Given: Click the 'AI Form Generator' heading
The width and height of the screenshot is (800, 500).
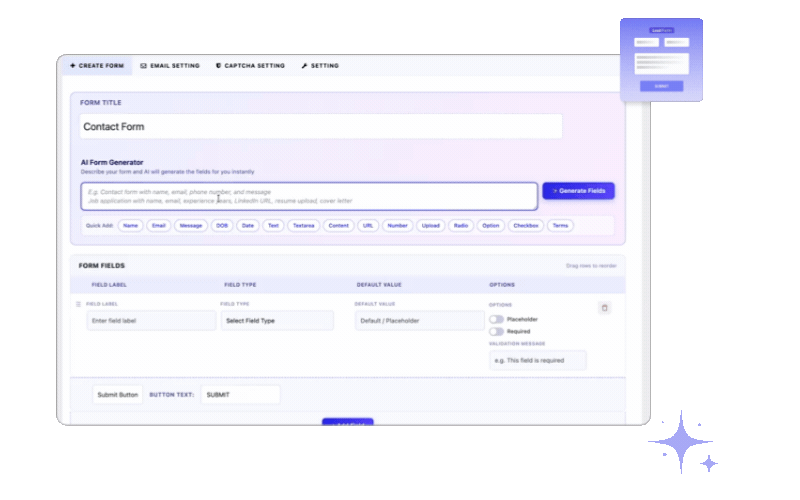Looking at the screenshot, I should [112, 162].
